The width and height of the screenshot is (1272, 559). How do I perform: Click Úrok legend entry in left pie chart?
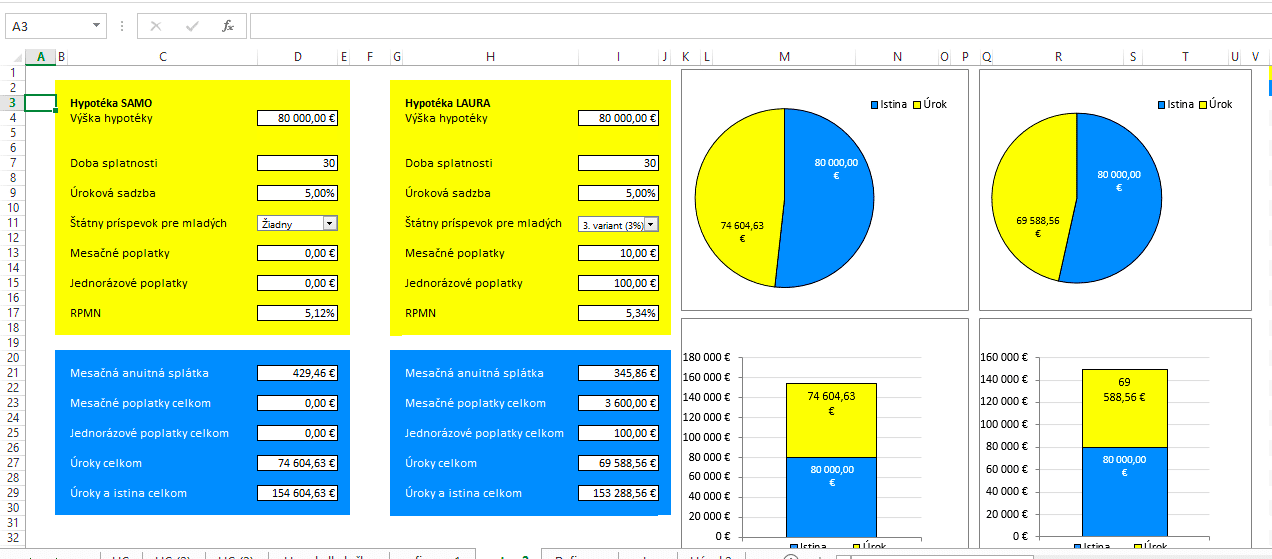(x=929, y=104)
